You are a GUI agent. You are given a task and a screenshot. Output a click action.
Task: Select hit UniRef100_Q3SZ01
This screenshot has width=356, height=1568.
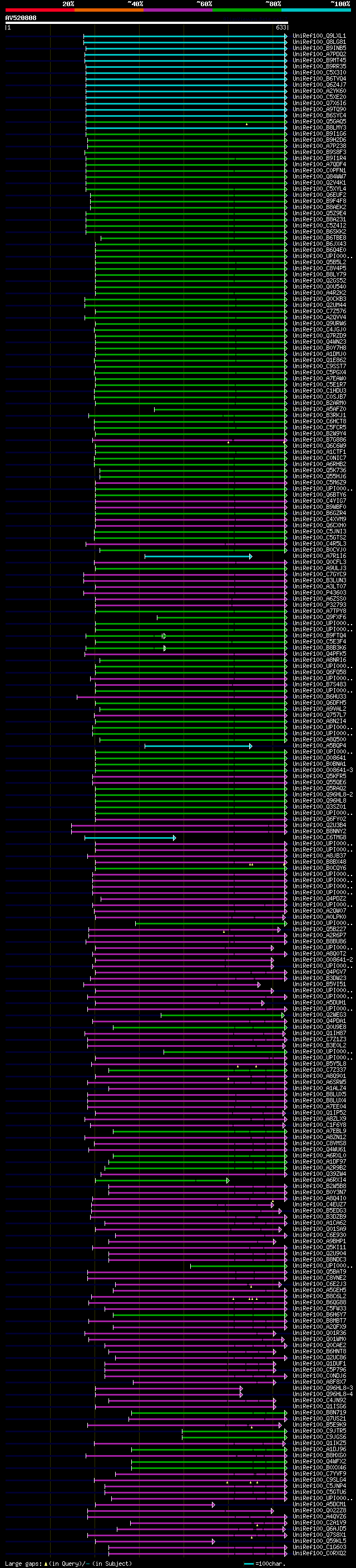319,807
